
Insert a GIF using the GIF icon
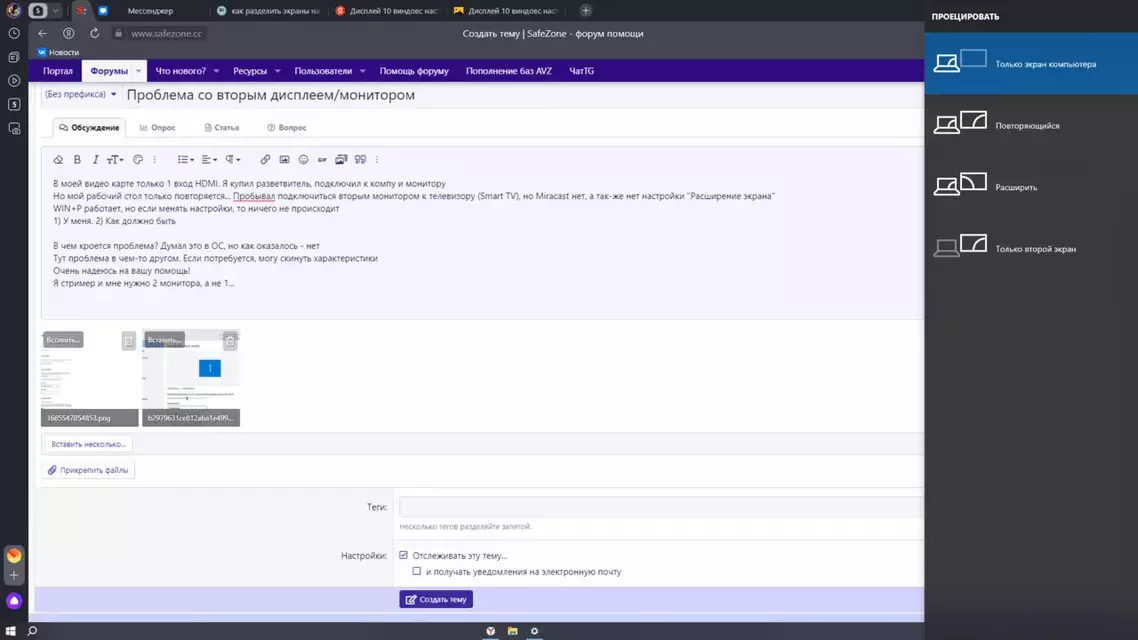322,160
